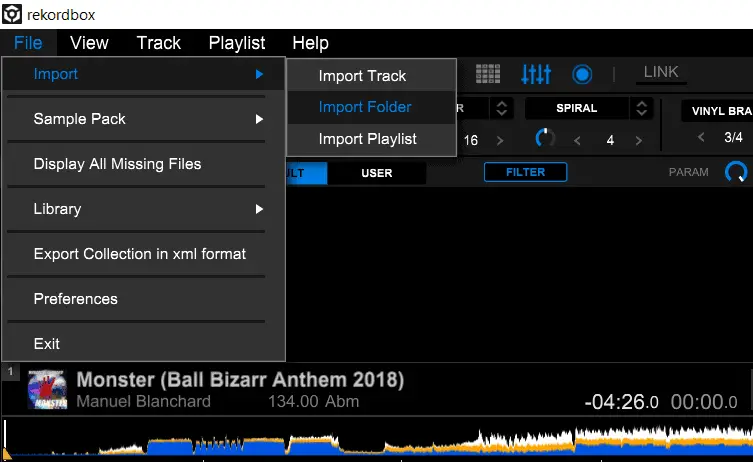Click the Monster track album artwork
753x462 pixels.
(x=47, y=389)
